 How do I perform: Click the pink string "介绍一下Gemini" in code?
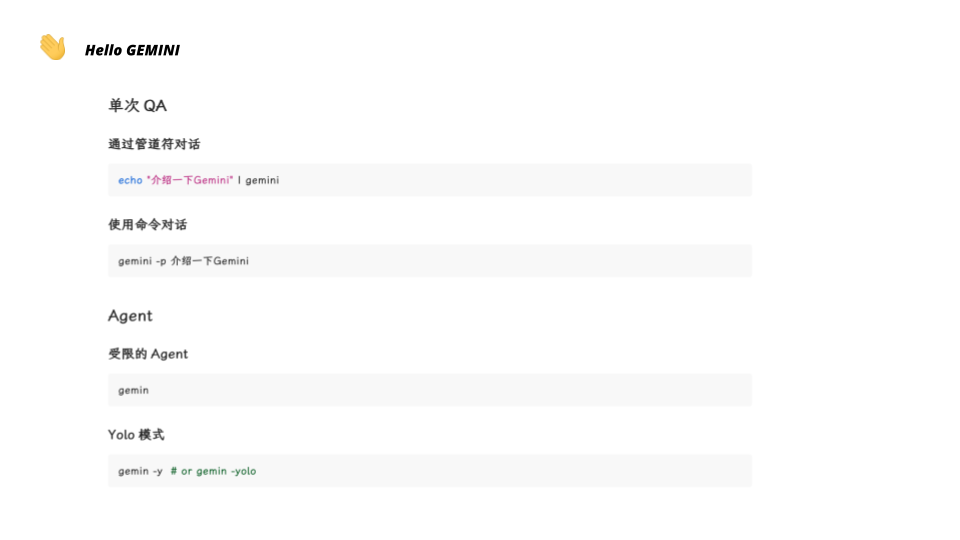pyautogui.click(x=190, y=180)
